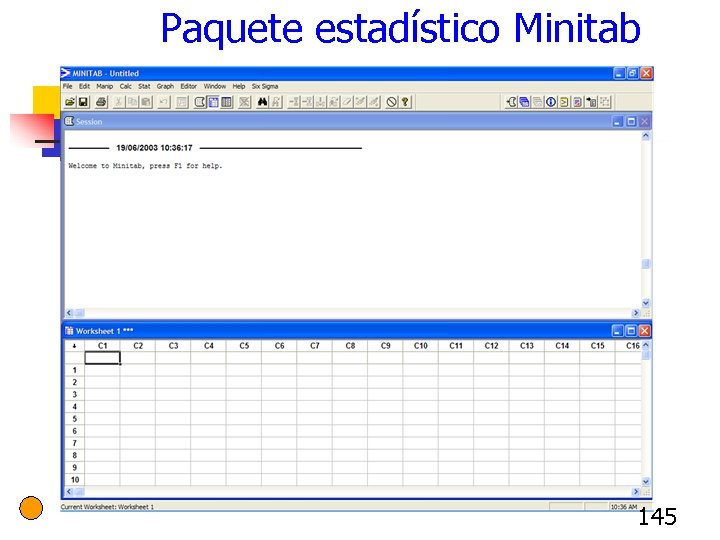Click the Show ReportPad icon
Screen dimensions: 720x540
tap(578, 102)
